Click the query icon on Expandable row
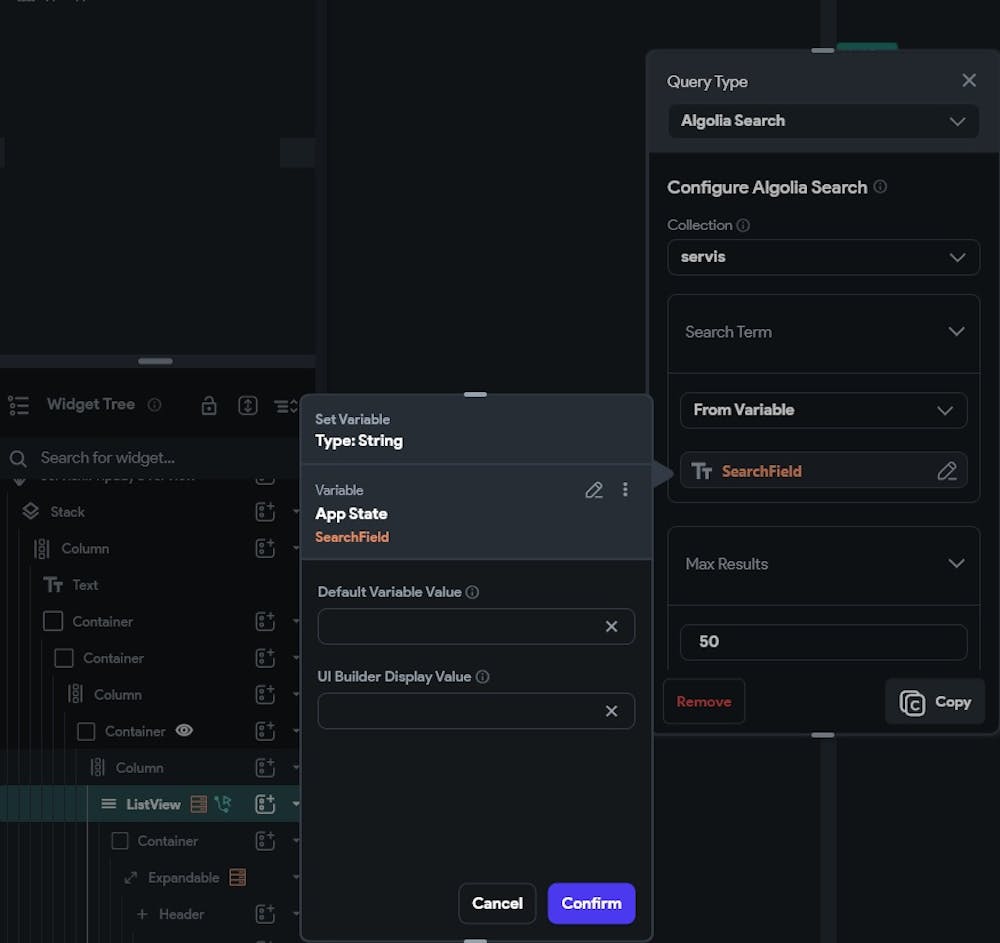The height and width of the screenshot is (943, 1000). pos(237,877)
